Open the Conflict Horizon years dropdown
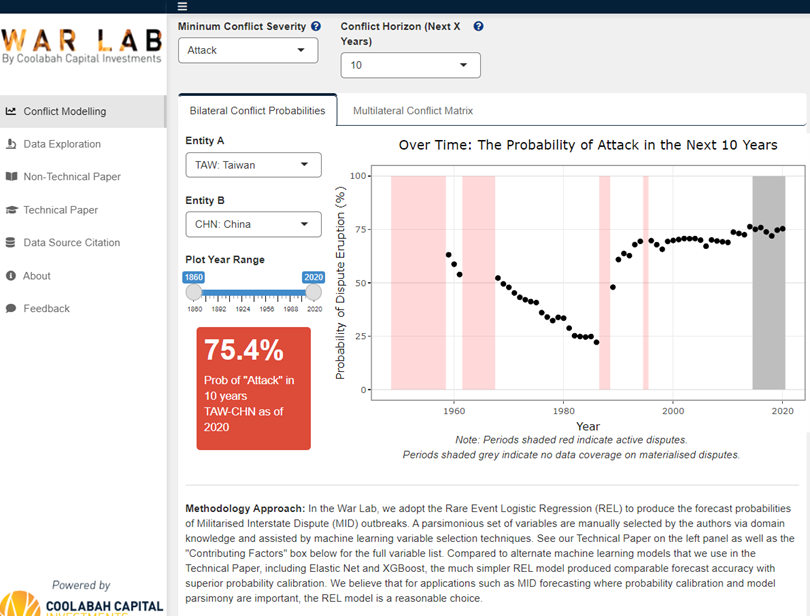The image size is (810, 616). point(410,65)
